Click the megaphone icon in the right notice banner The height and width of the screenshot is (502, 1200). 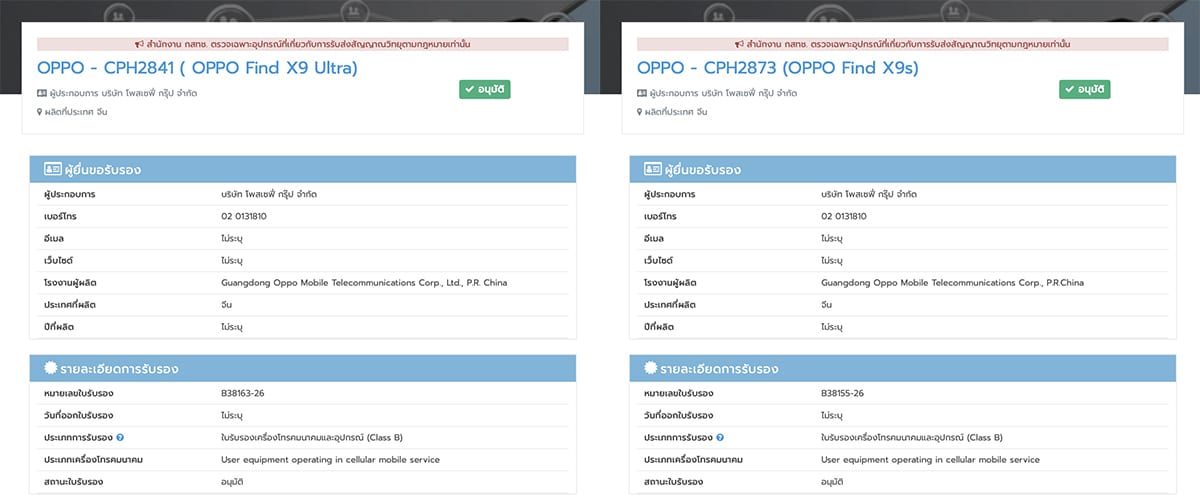click(x=739, y=45)
